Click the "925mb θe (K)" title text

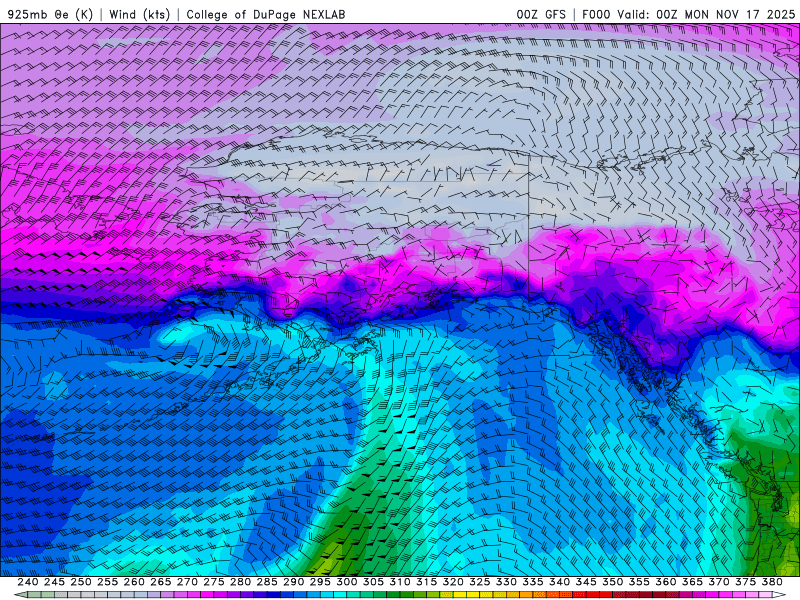(50, 14)
